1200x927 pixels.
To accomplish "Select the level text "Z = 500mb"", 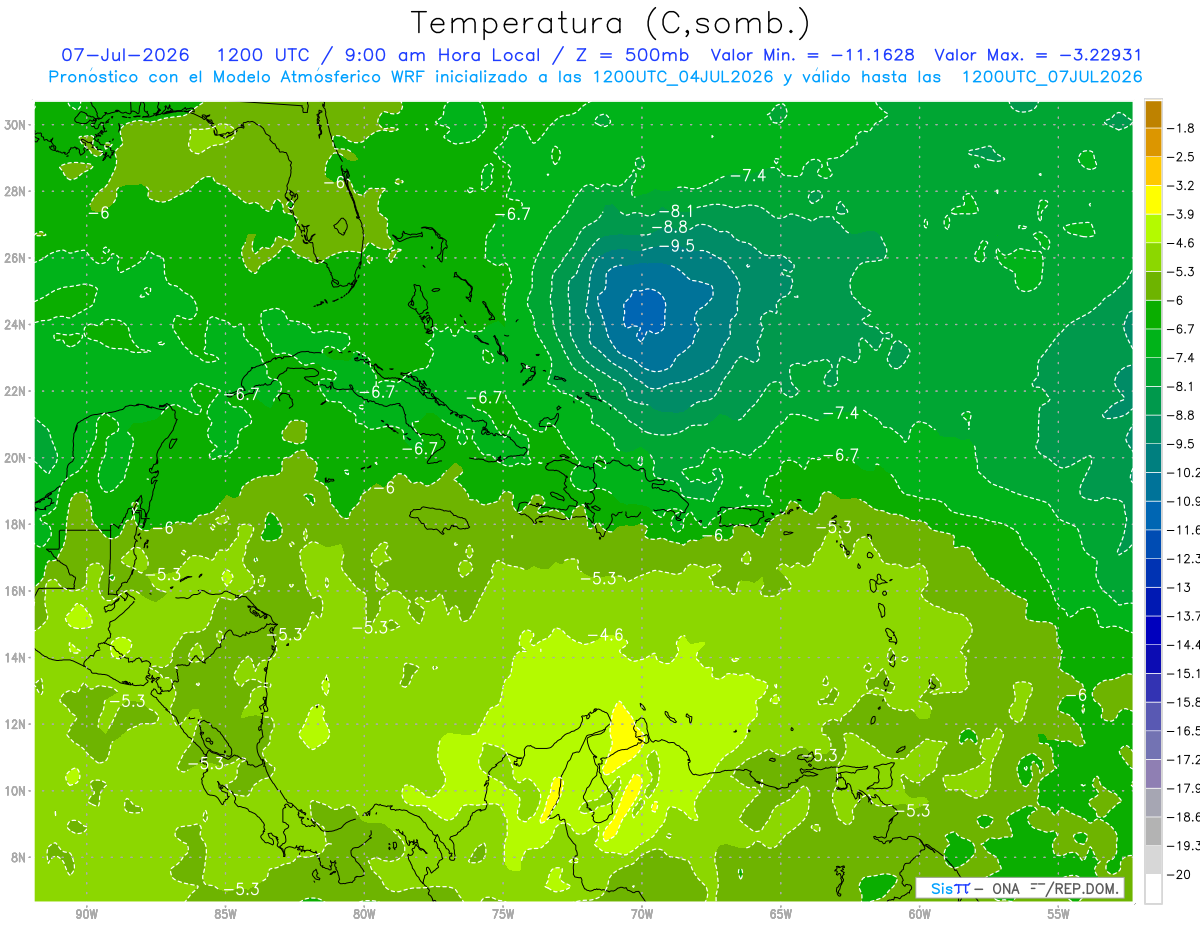I will (633, 55).
